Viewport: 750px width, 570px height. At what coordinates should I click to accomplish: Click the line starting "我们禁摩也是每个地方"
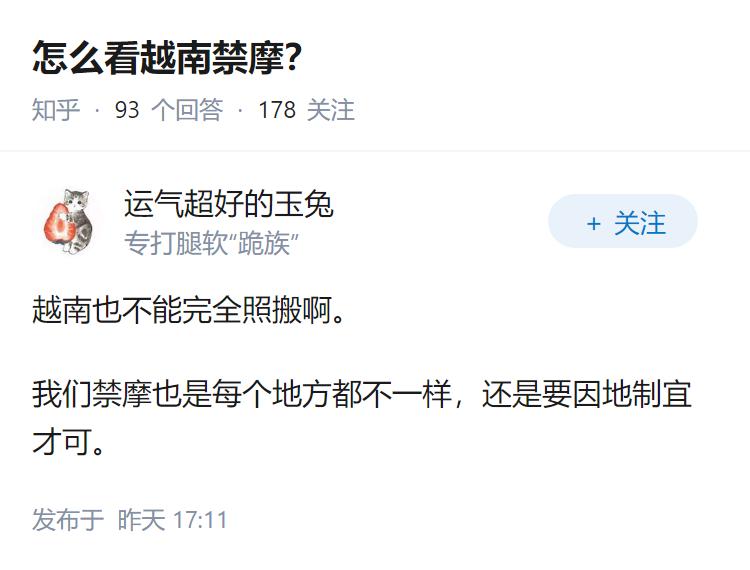[362, 393]
